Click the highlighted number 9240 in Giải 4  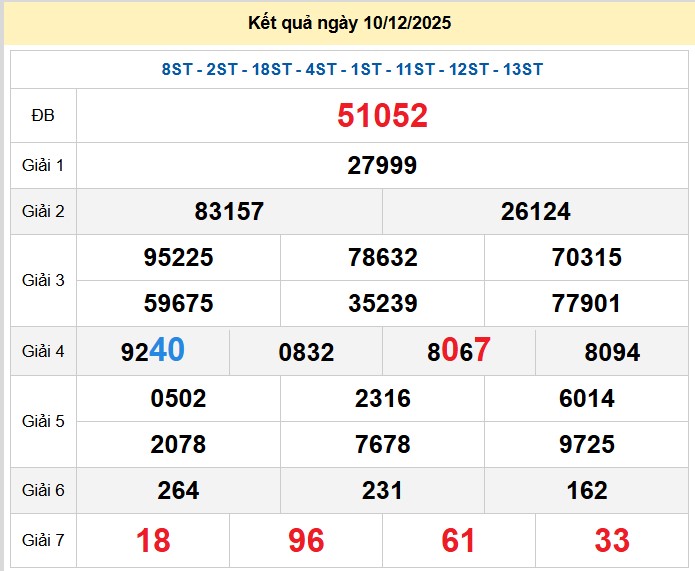(152, 351)
